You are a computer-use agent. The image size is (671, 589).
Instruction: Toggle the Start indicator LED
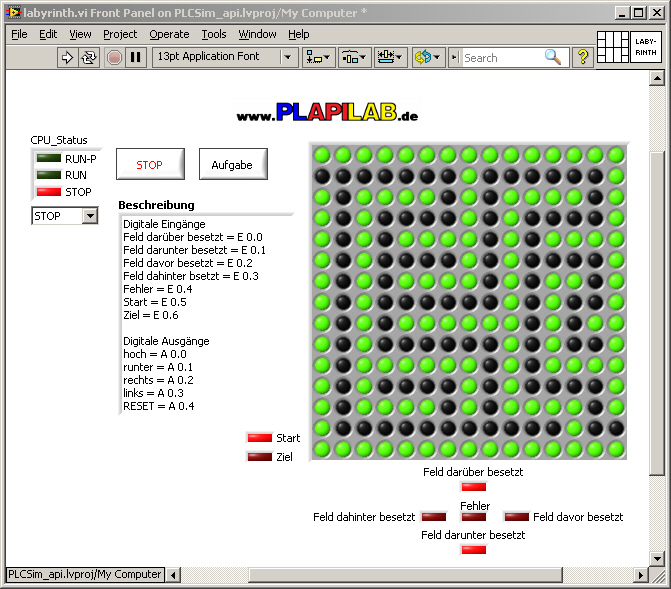point(260,438)
